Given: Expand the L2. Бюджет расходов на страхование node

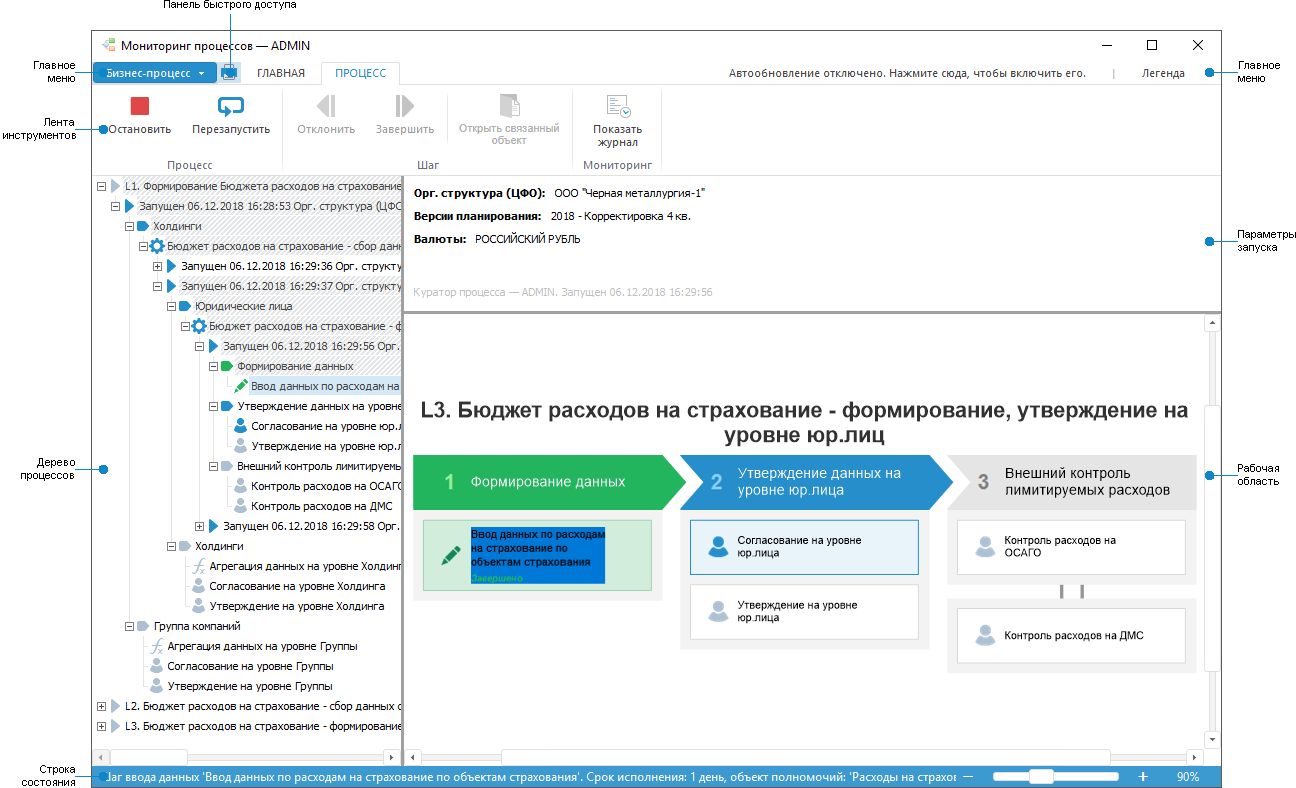Looking at the screenshot, I should [x=100, y=706].
